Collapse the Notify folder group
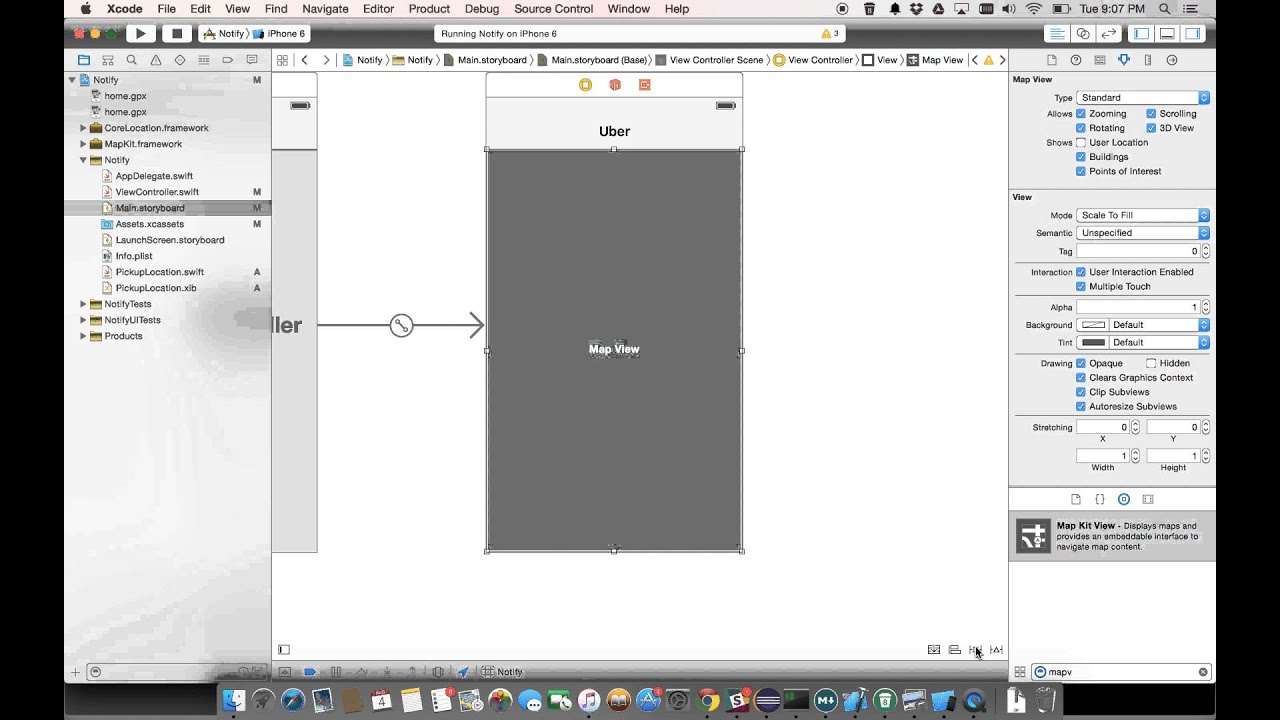The width and height of the screenshot is (1280, 720). pyautogui.click(x=83, y=160)
